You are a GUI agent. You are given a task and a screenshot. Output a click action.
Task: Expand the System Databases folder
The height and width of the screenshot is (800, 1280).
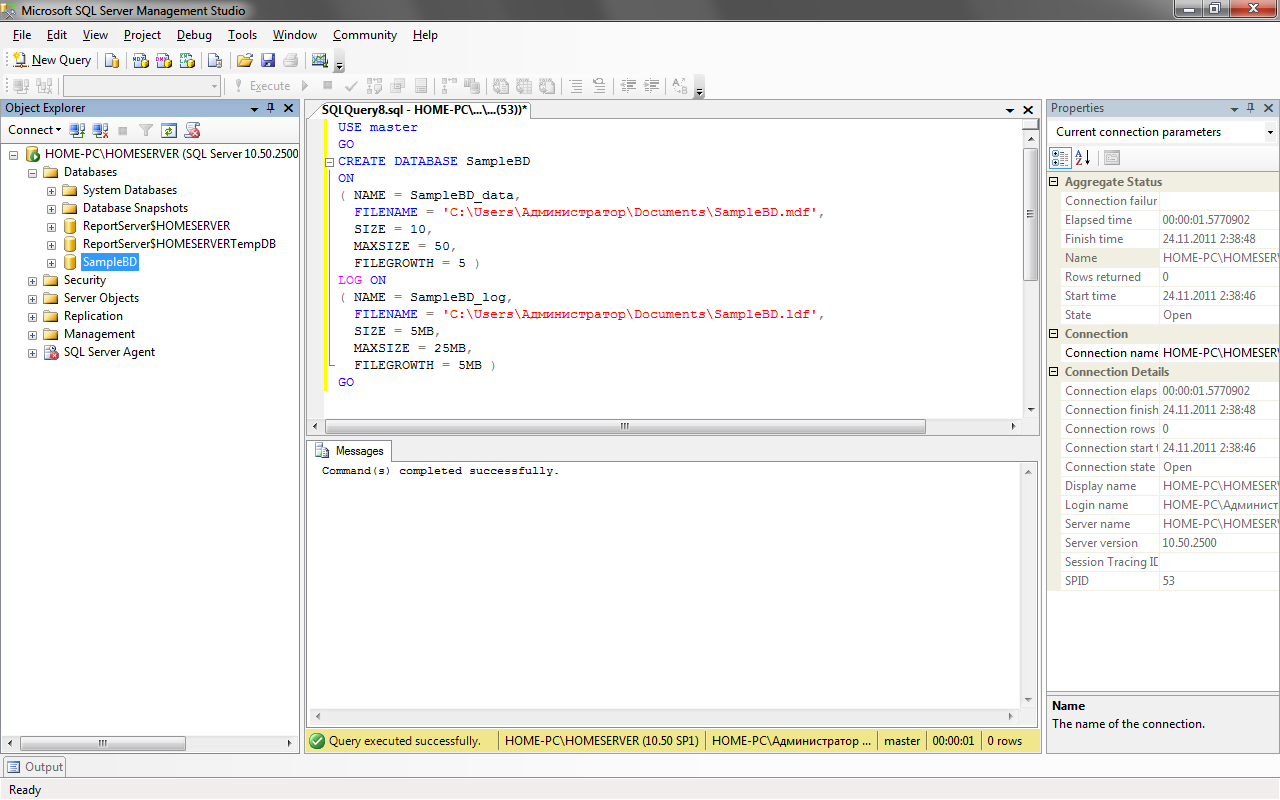pos(51,190)
